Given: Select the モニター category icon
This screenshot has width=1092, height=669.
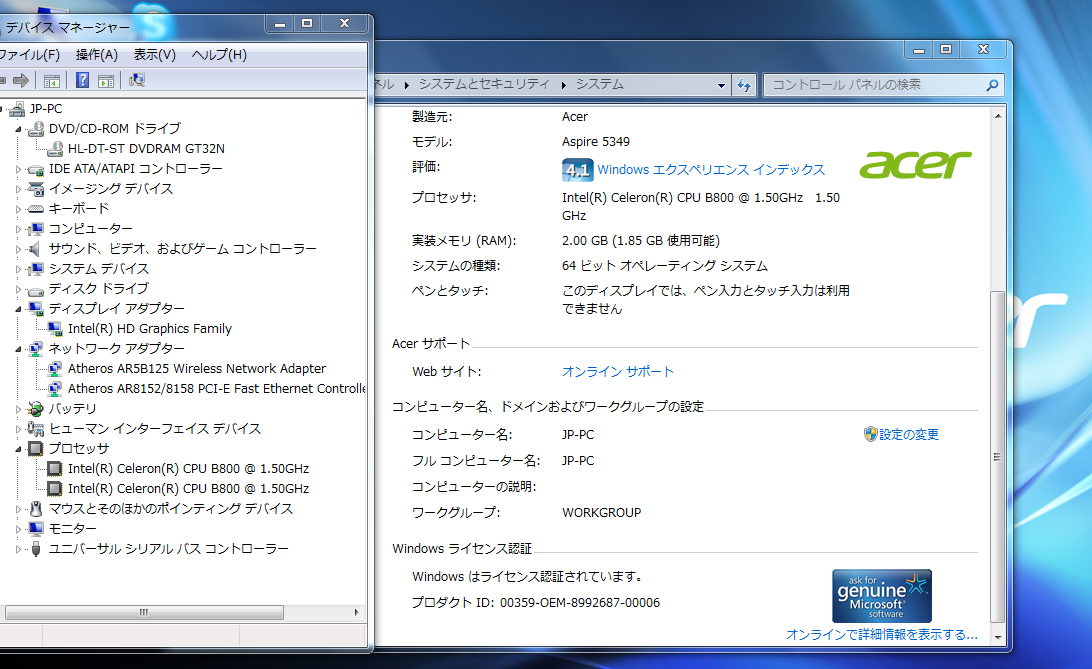Looking at the screenshot, I should point(36,529).
